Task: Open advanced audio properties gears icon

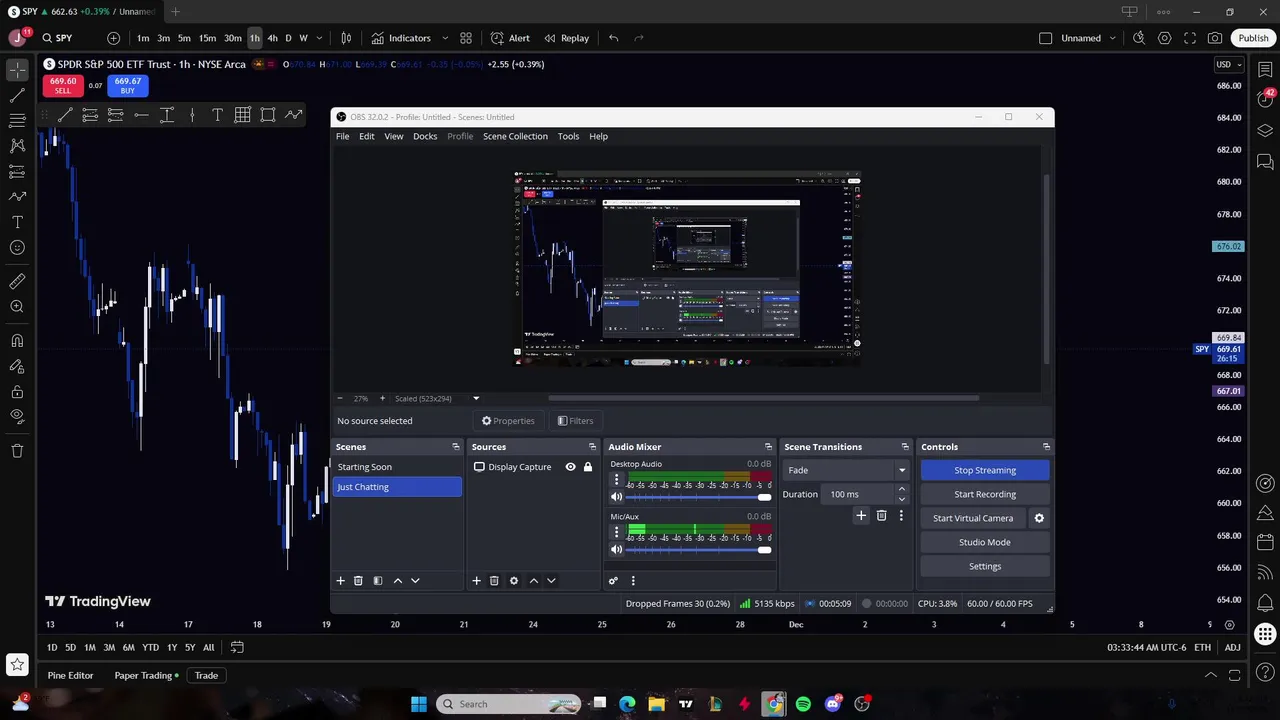Action: [613, 580]
